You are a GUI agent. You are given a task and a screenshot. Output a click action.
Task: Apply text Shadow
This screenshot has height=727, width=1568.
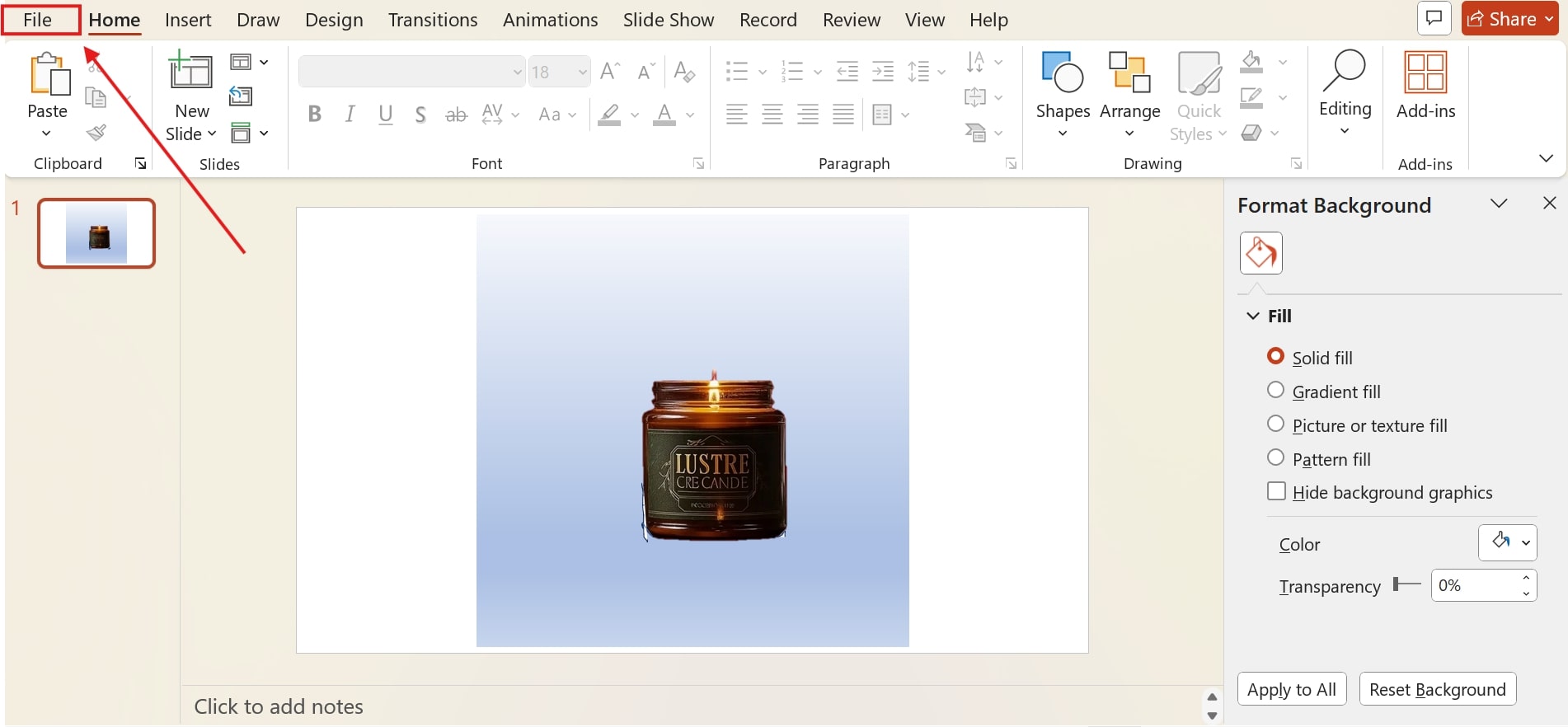[420, 115]
